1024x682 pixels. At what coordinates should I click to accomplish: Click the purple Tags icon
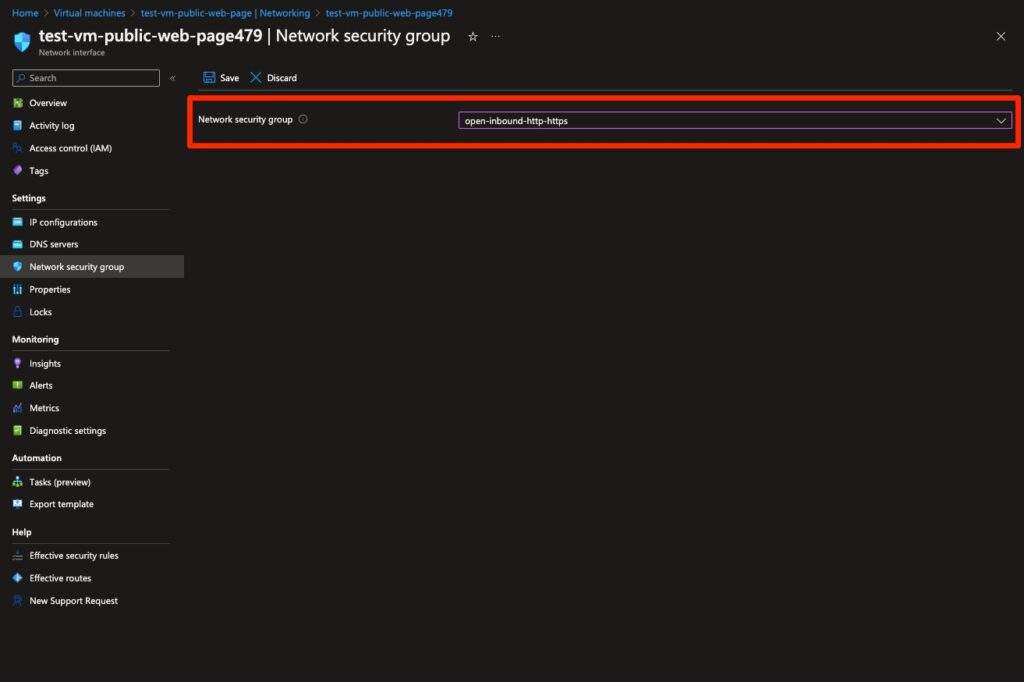[18, 170]
